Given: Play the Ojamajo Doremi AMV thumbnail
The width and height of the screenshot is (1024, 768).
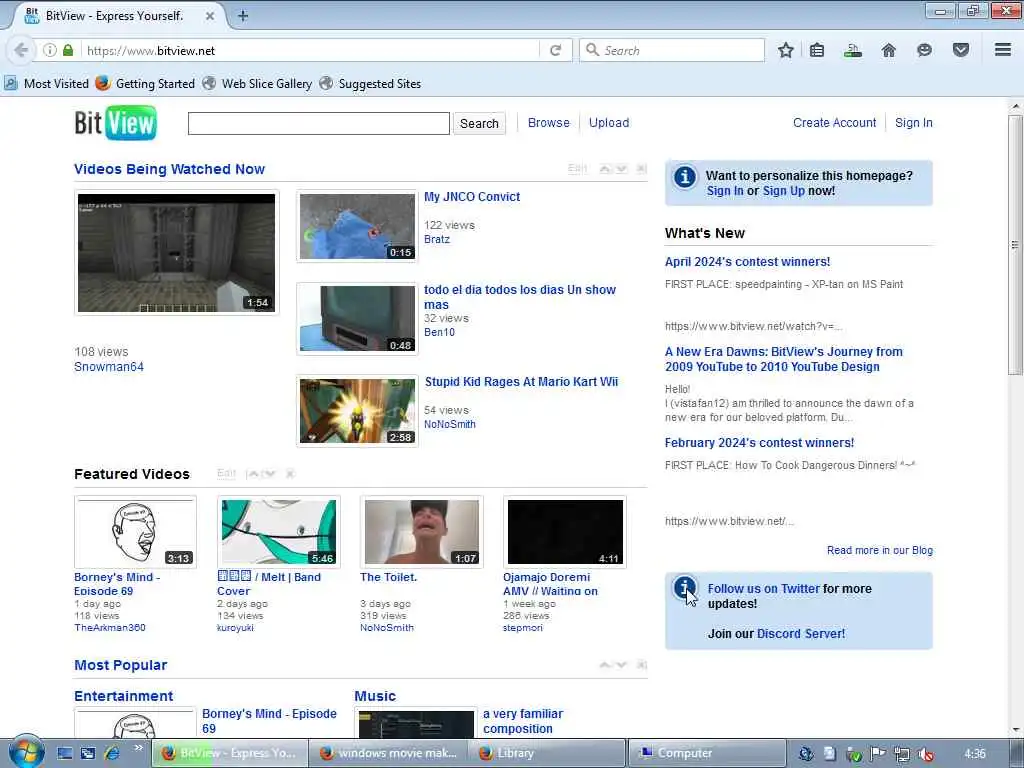Looking at the screenshot, I should coord(565,532).
